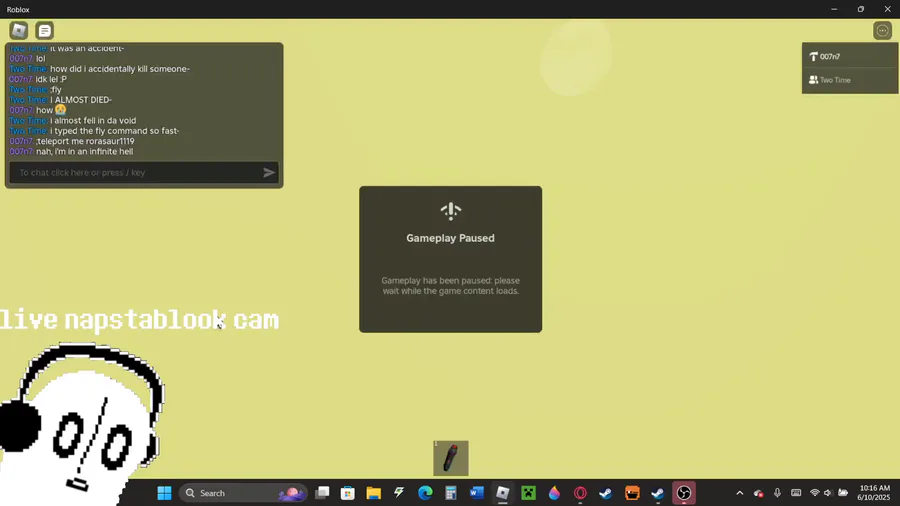Launch Microsoft Store from the taskbar

[x=348, y=493]
